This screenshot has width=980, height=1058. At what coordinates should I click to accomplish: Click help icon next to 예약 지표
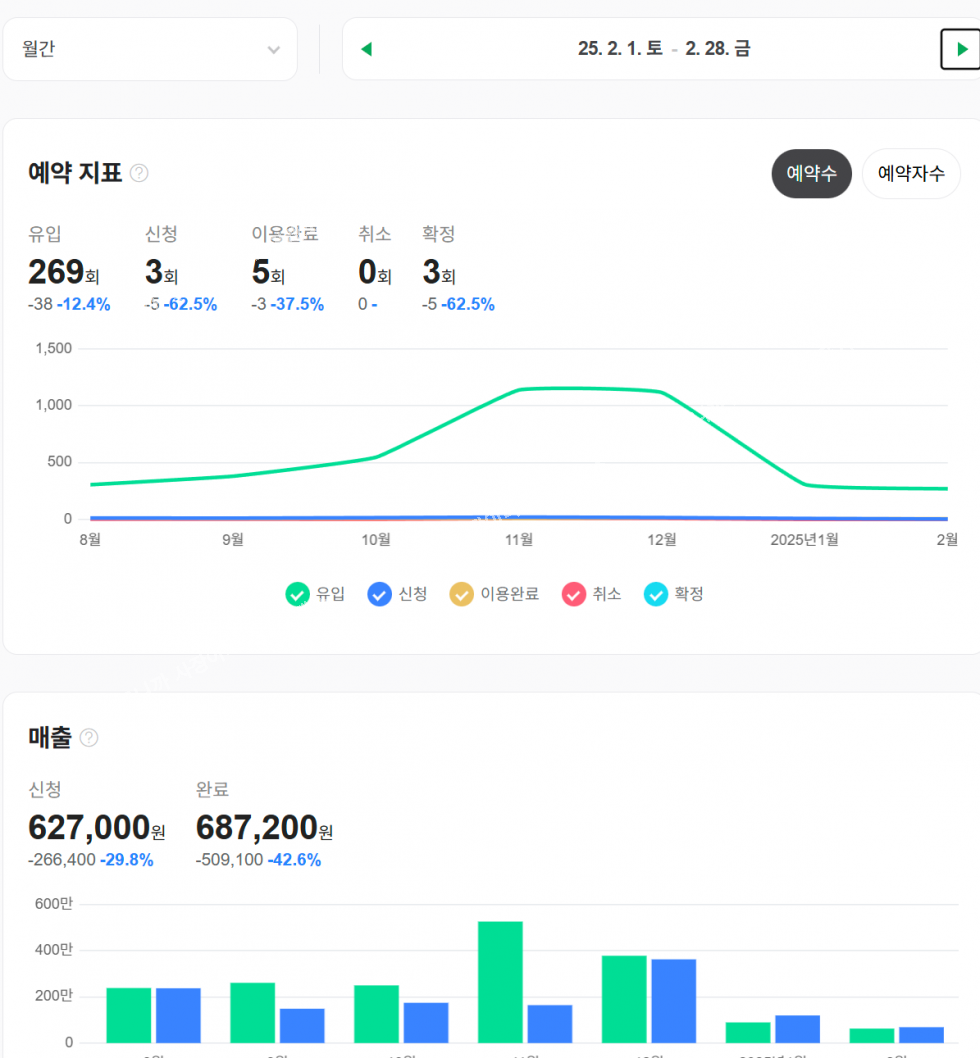[x=139, y=173]
